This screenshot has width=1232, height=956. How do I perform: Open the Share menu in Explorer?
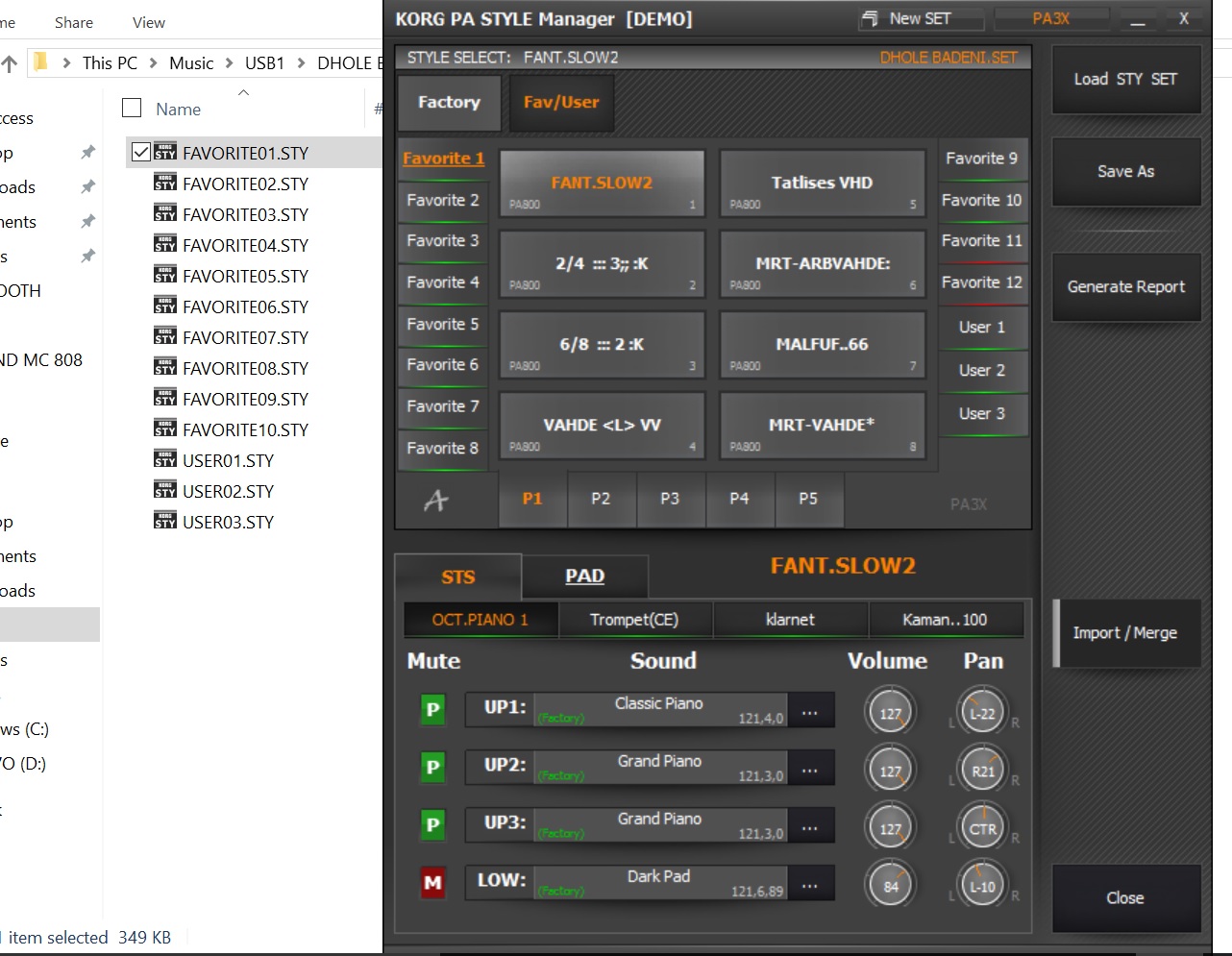click(74, 22)
